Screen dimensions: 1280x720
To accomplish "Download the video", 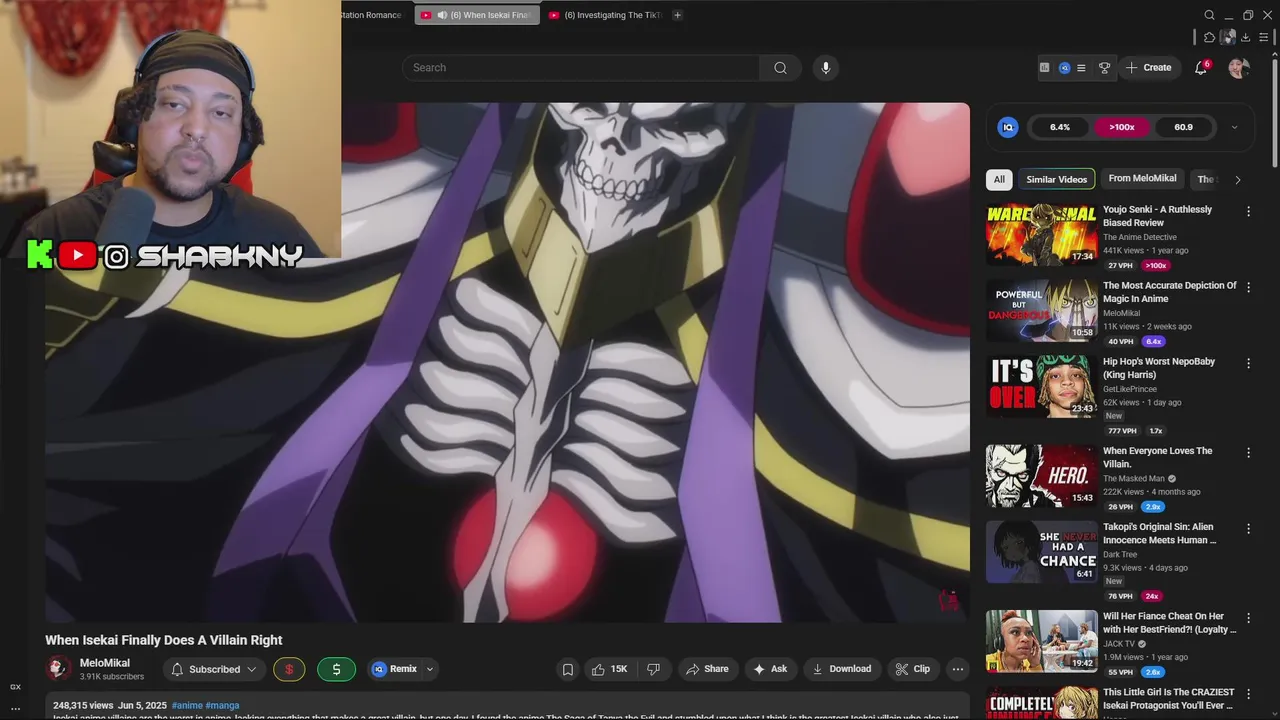I will 842,669.
